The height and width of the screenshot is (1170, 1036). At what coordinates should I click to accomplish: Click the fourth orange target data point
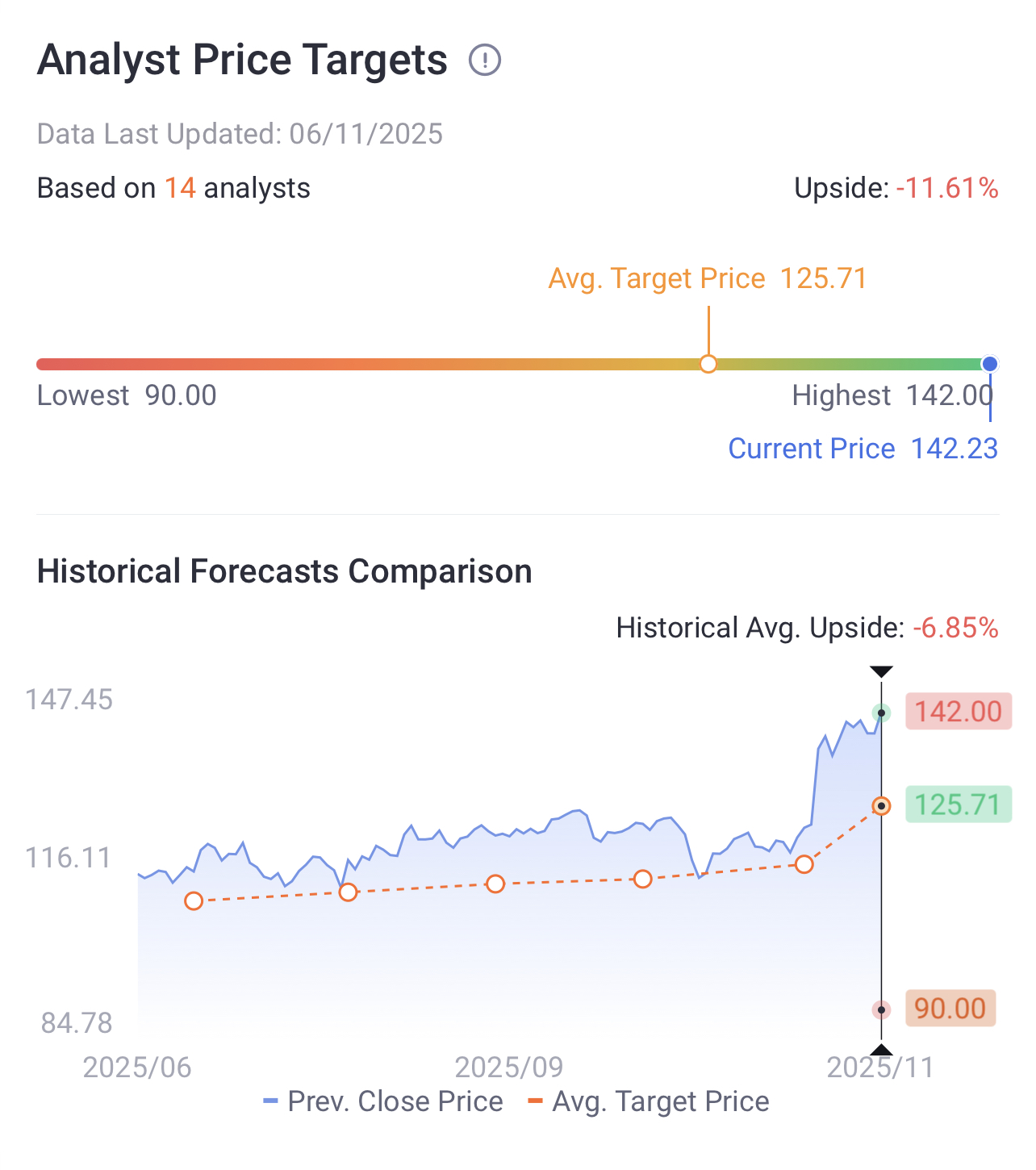(642, 879)
